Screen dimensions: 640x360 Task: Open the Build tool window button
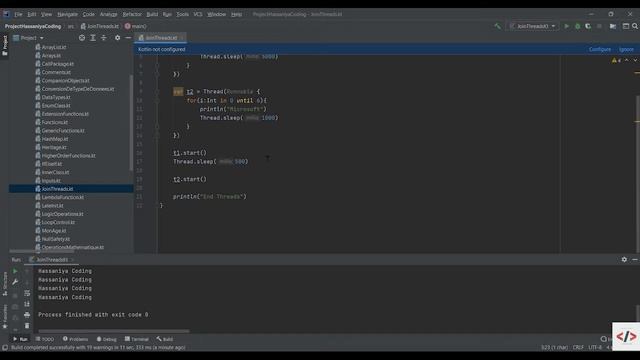pos(164,339)
